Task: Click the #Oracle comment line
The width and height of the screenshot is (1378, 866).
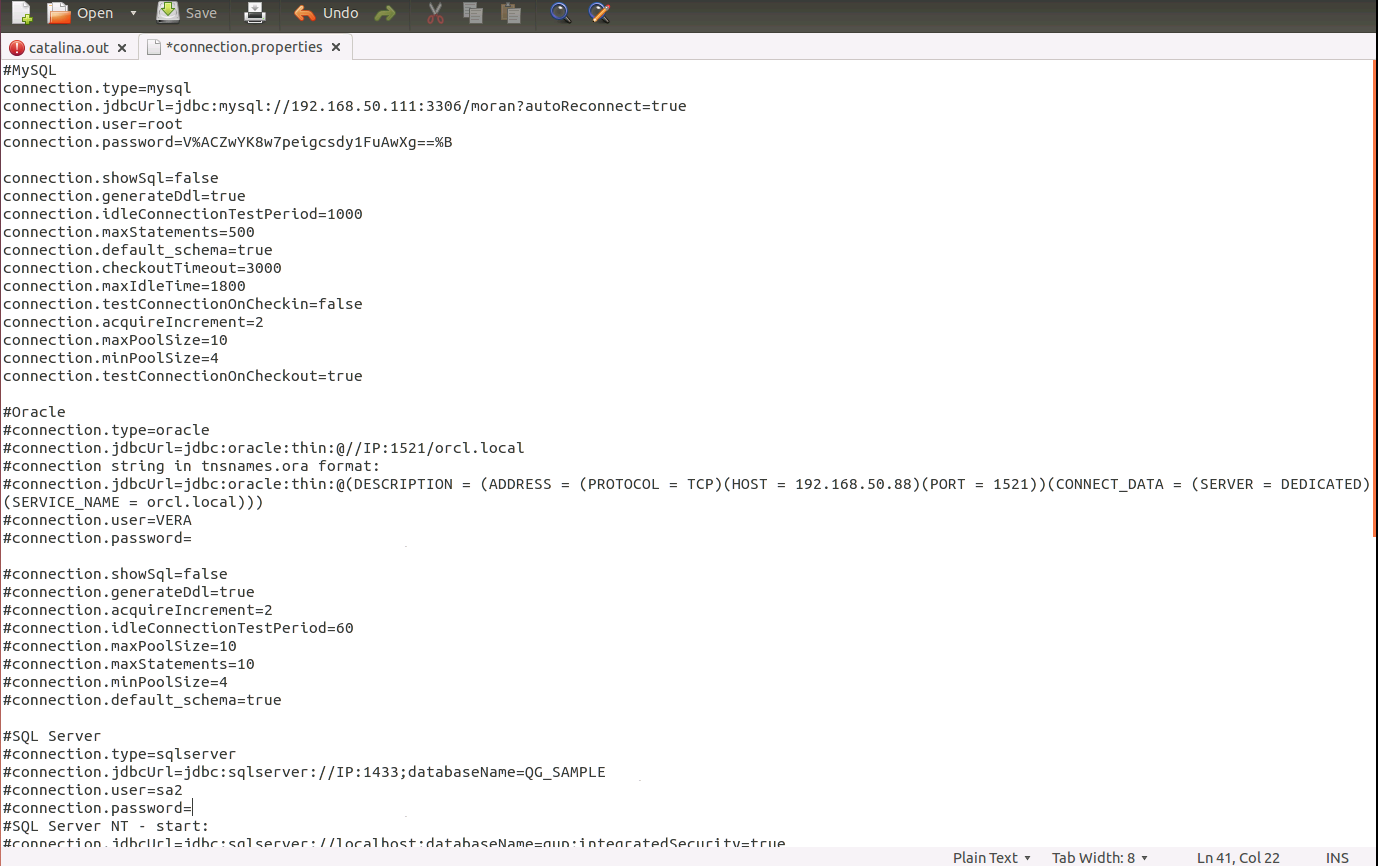Action: point(34,412)
